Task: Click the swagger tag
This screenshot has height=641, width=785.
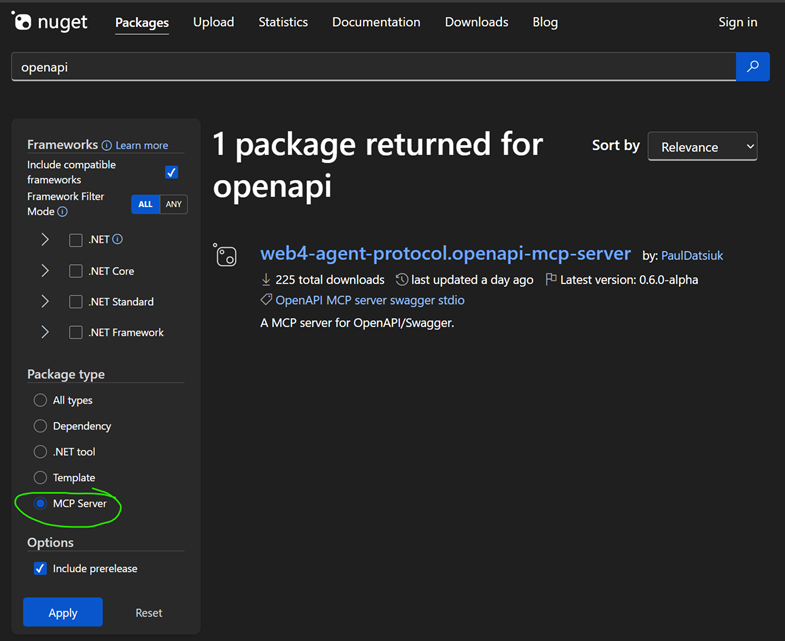Action: coord(413,300)
